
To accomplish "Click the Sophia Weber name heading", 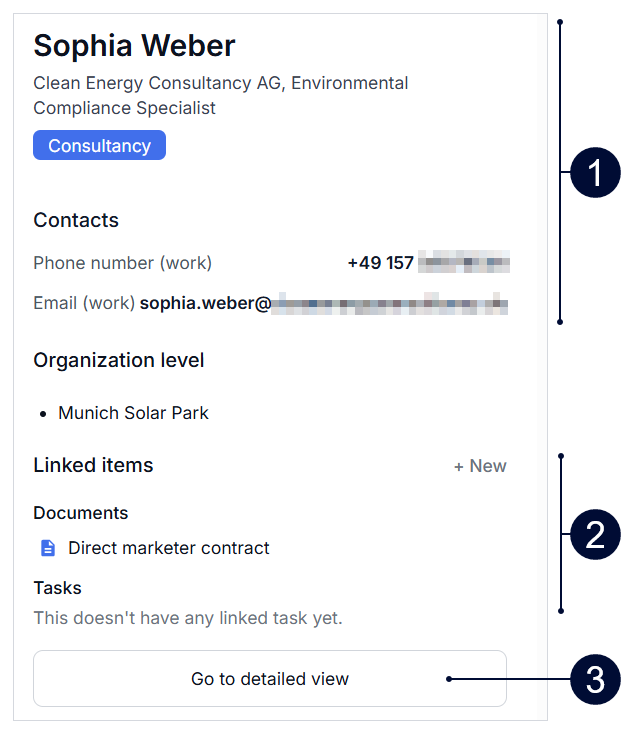I will [134, 46].
